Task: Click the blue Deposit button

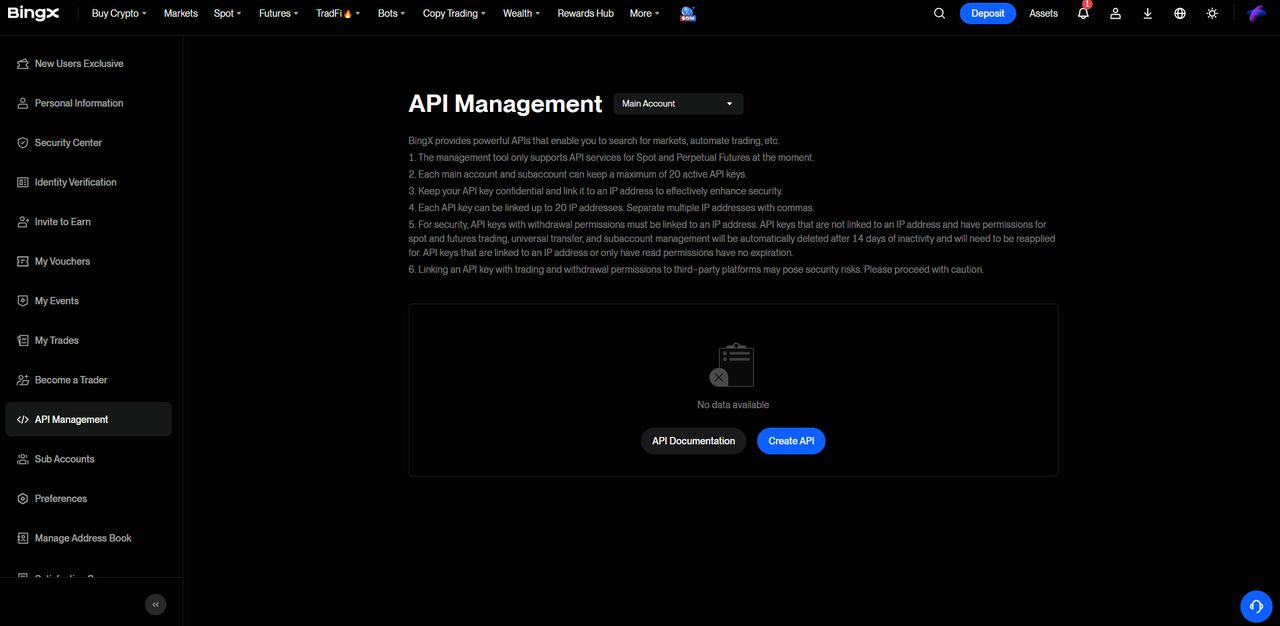Action: tap(988, 13)
